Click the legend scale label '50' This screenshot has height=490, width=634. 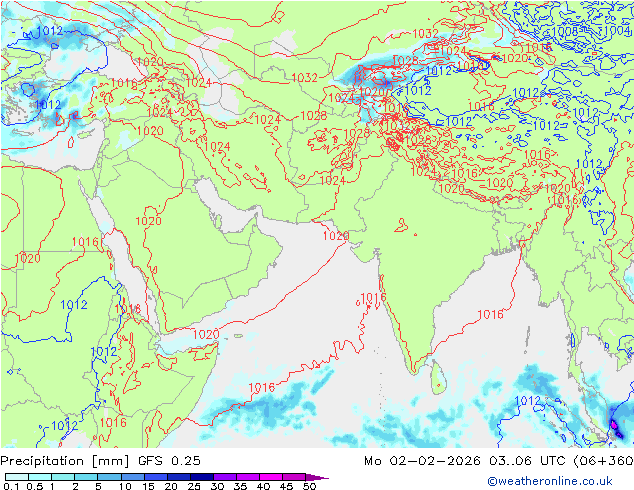coord(309,486)
